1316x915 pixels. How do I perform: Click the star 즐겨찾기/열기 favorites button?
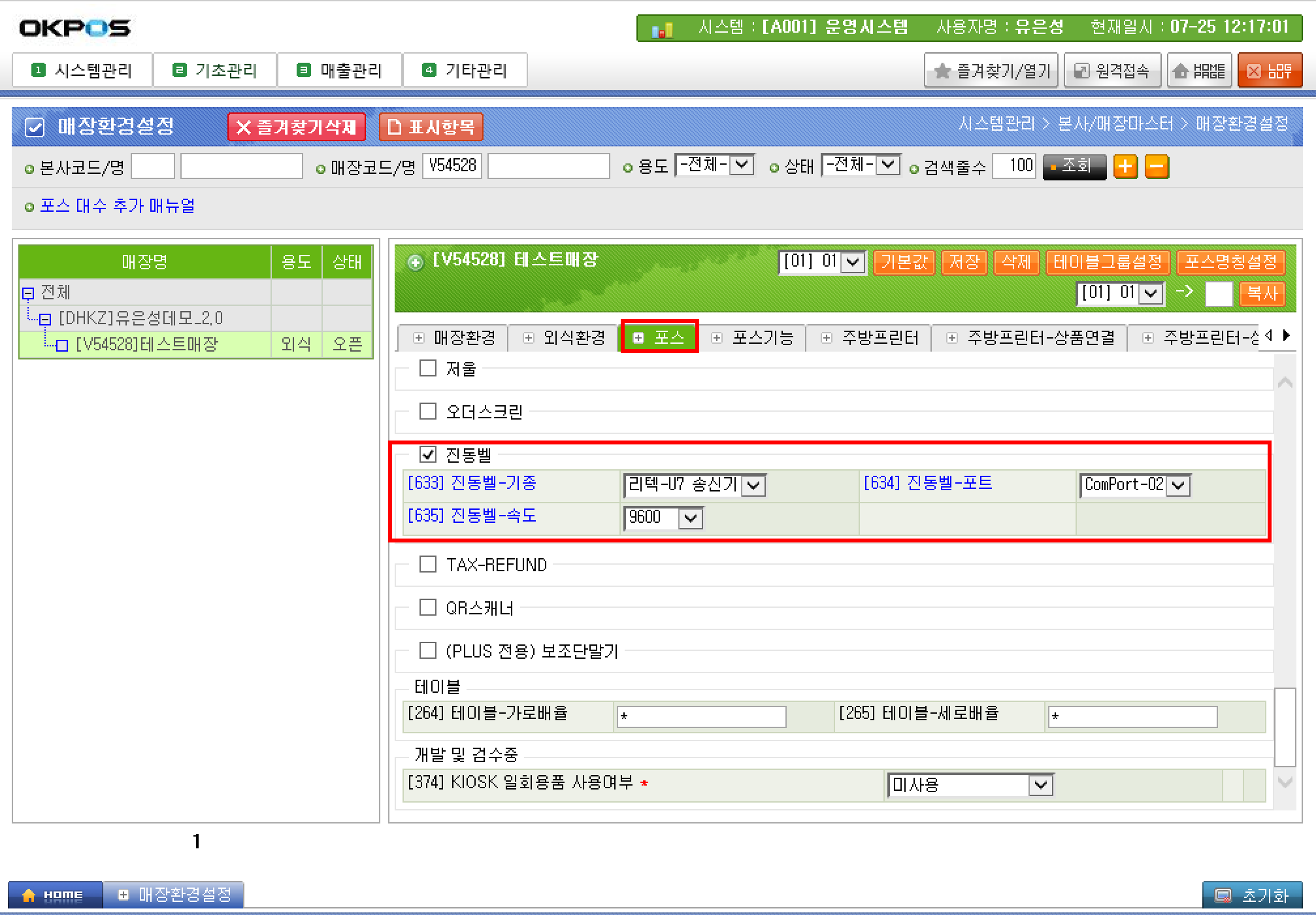[992, 71]
